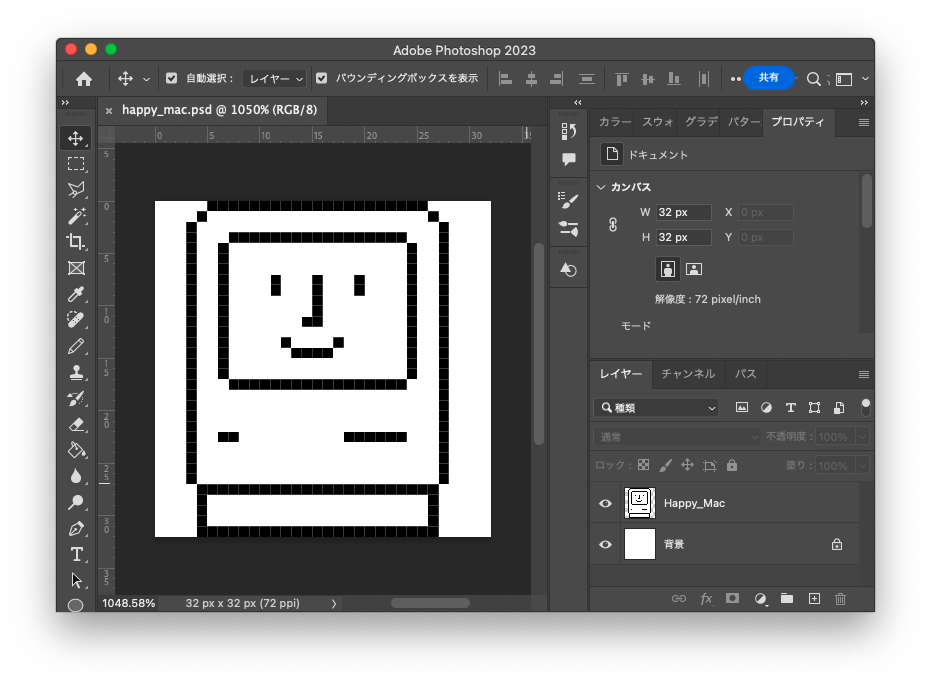Screen dimensions: 931x686
Task: Open the Layers panel menu
Action: pyautogui.click(x=863, y=374)
